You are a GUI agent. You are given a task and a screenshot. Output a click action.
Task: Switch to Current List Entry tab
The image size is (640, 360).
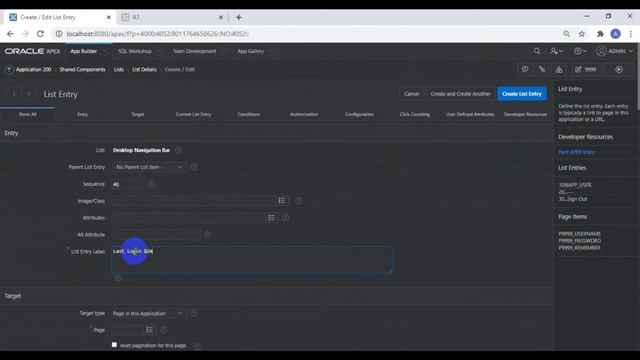(193, 114)
